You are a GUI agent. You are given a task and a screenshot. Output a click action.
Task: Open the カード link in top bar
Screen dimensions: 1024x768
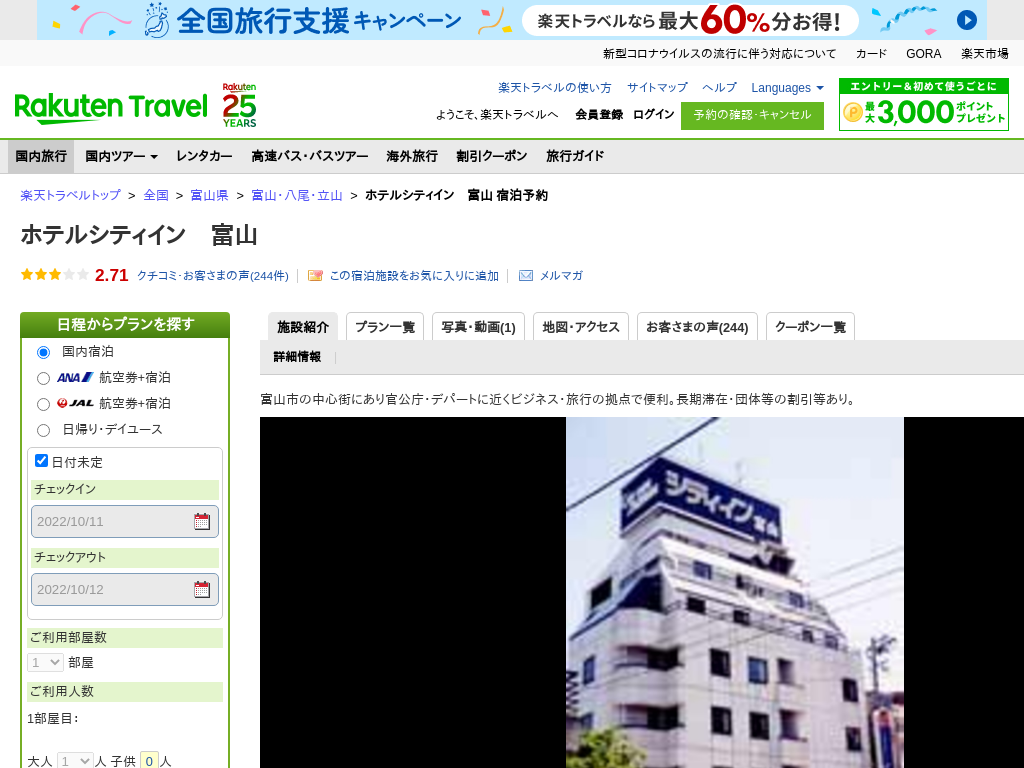pyautogui.click(x=871, y=54)
